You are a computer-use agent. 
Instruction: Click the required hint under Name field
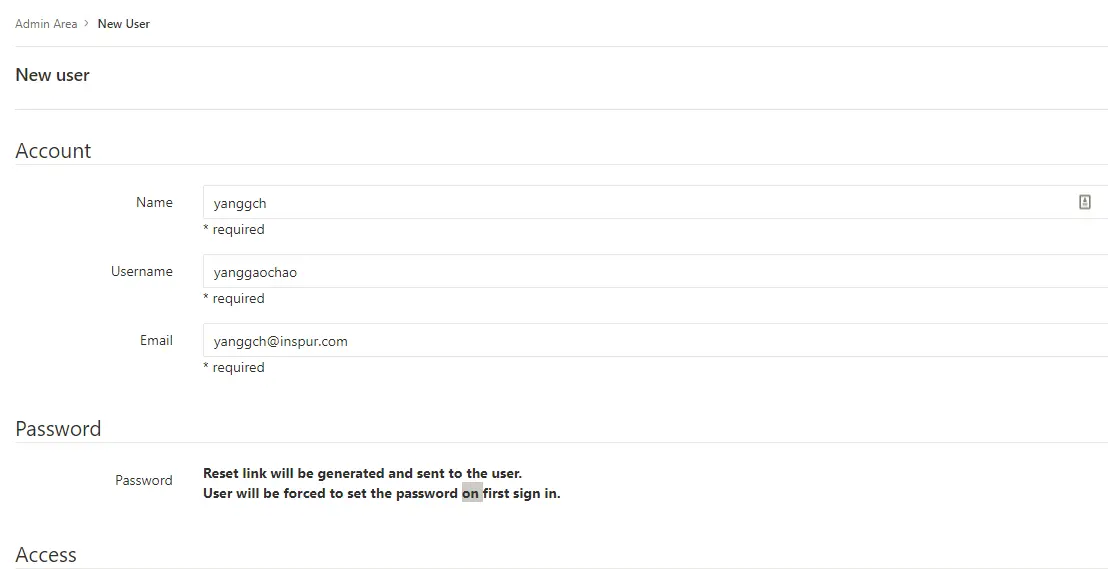234,229
